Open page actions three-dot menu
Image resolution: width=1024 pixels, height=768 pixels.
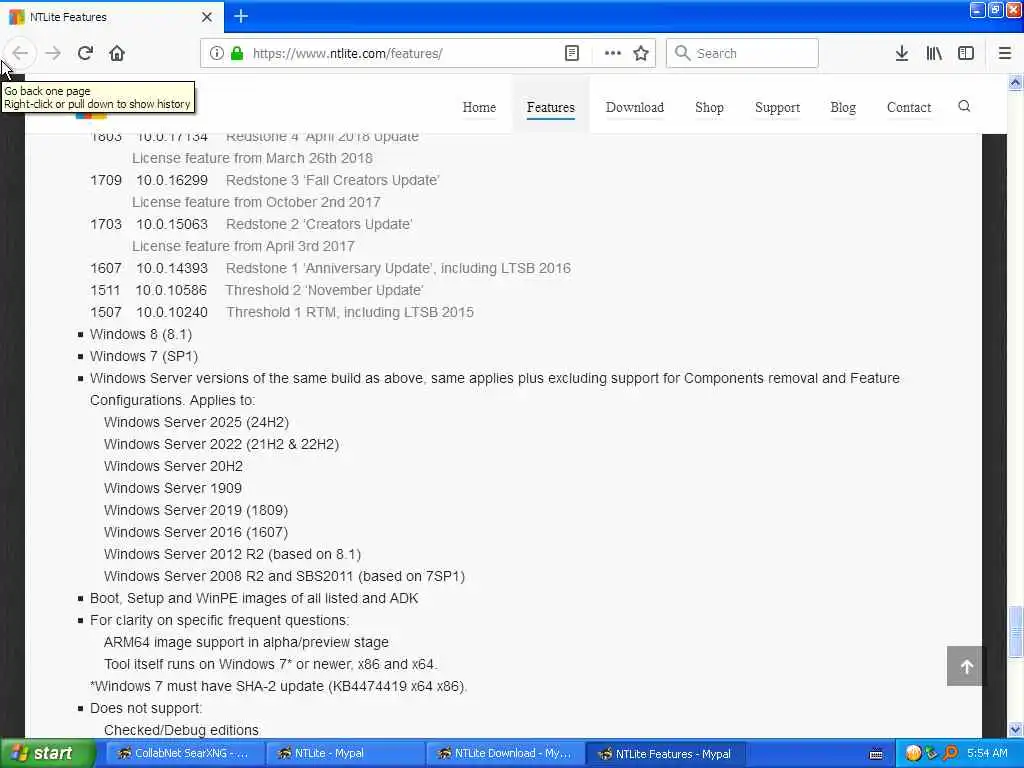coord(613,53)
